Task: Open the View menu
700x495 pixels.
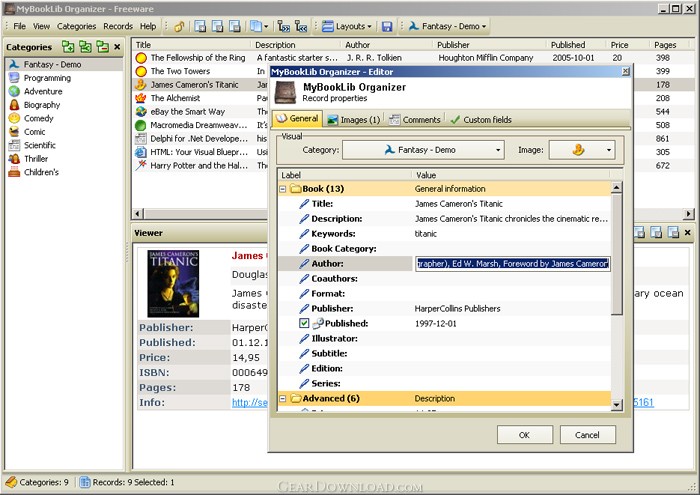Action: [x=42, y=26]
